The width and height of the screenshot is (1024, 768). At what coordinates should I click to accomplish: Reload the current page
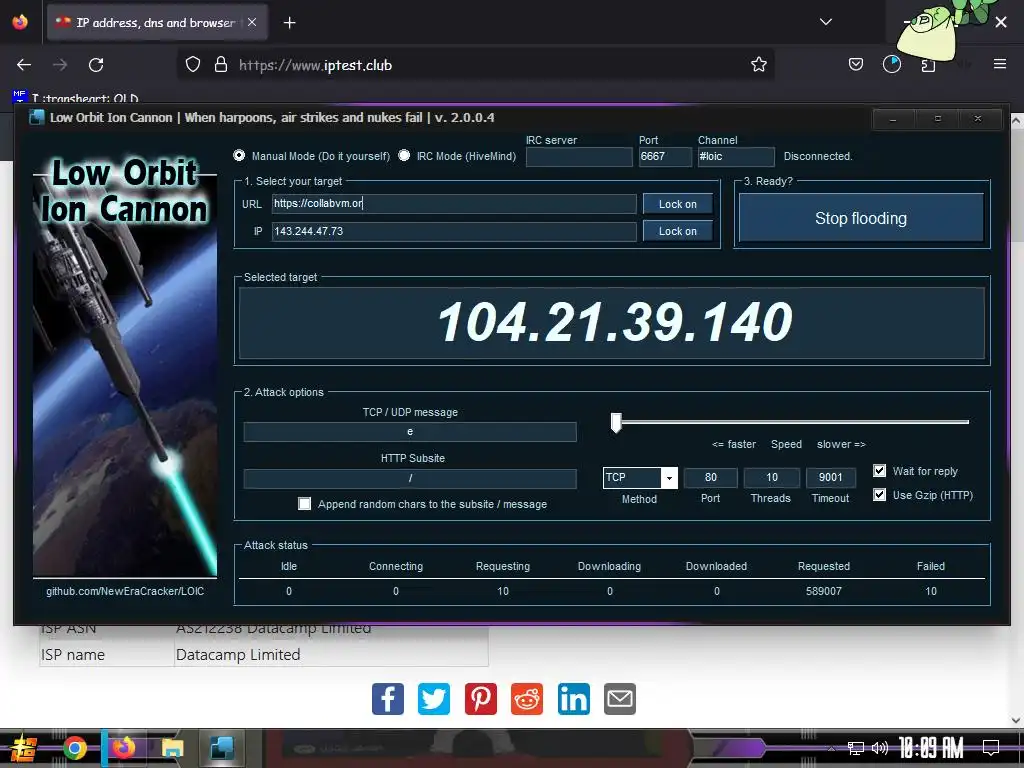(96, 65)
